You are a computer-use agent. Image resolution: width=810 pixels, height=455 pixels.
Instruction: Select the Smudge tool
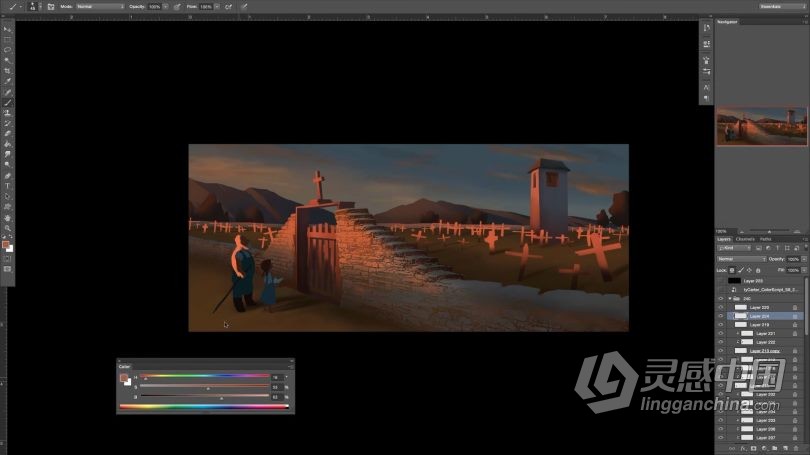pos(7,154)
